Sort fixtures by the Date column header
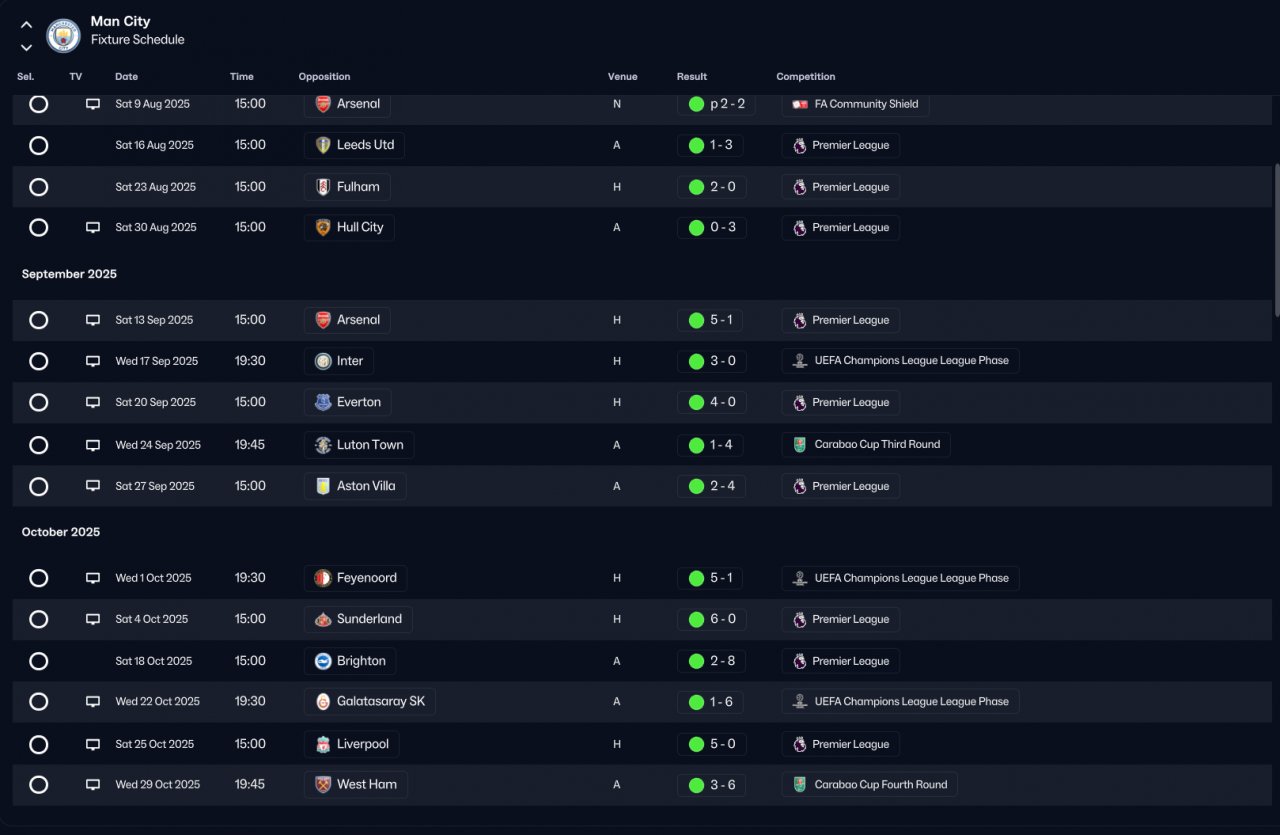The width and height of the screenshot is (1280, 835). pyautogui.click(x=127, y=77)
